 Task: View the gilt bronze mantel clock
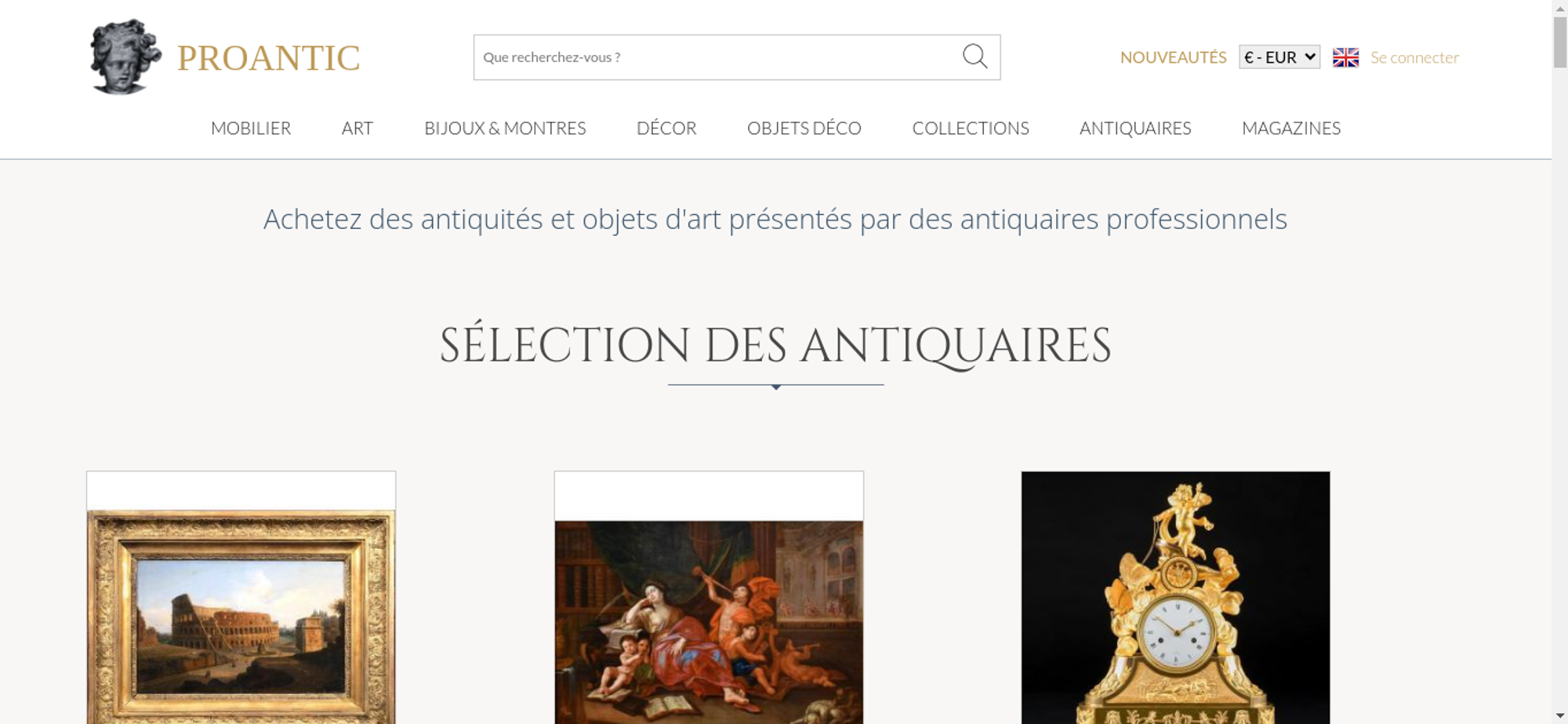(1175, 598)
